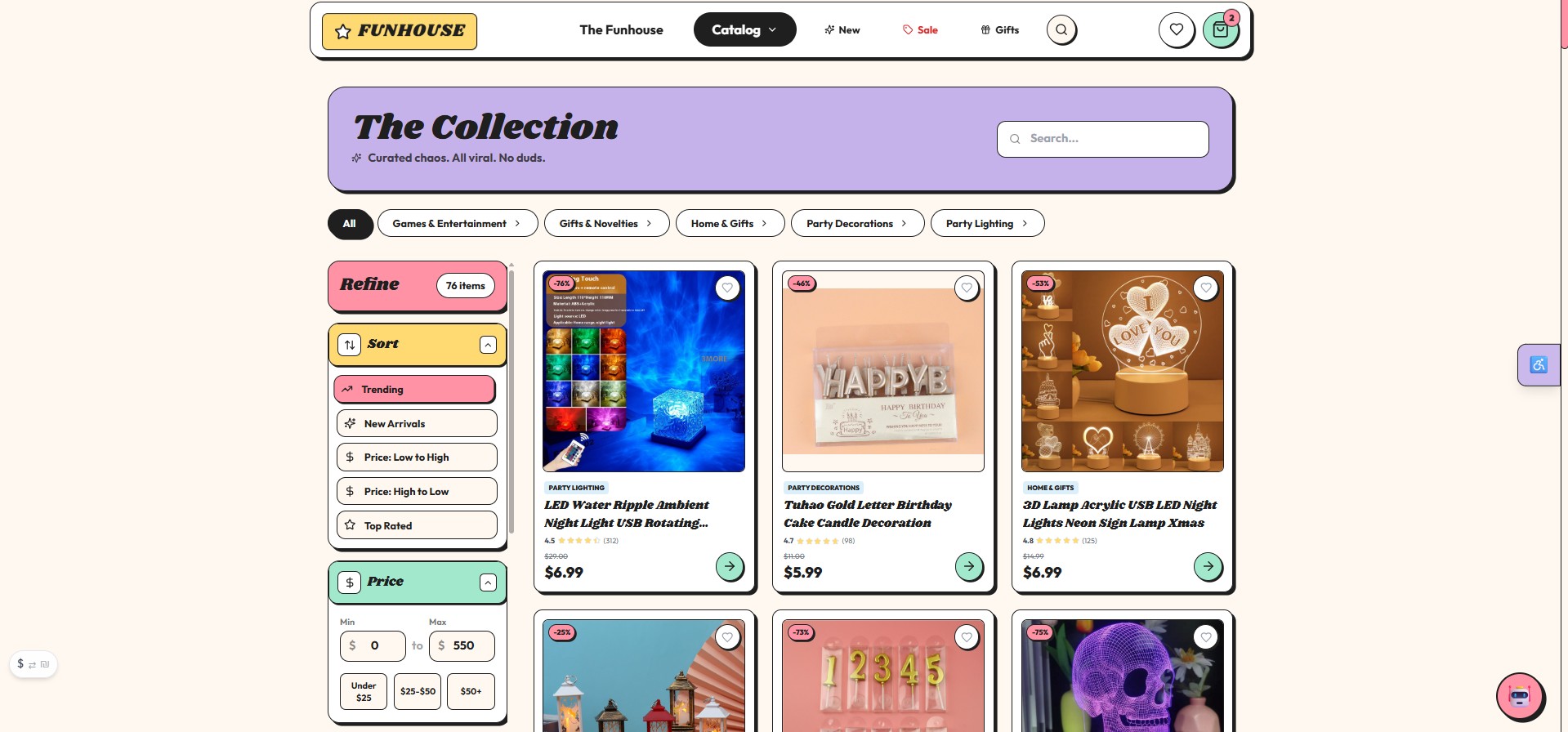Open the accessibility widget icon

(1539, 364)
